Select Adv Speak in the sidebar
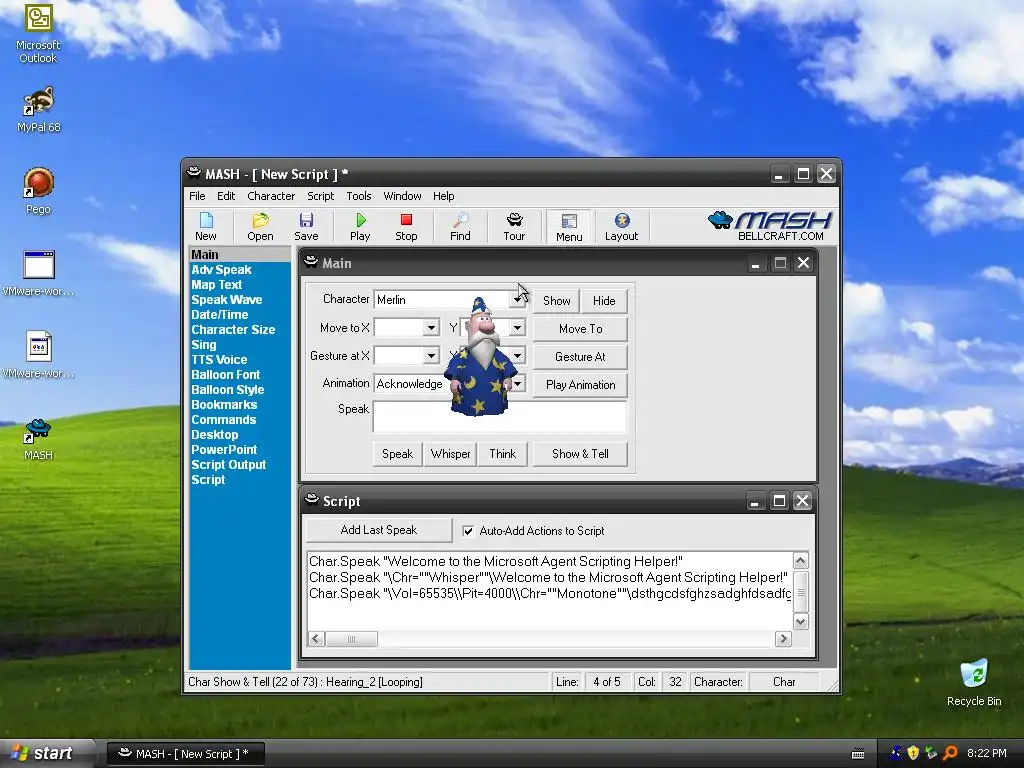 point(221,270)
